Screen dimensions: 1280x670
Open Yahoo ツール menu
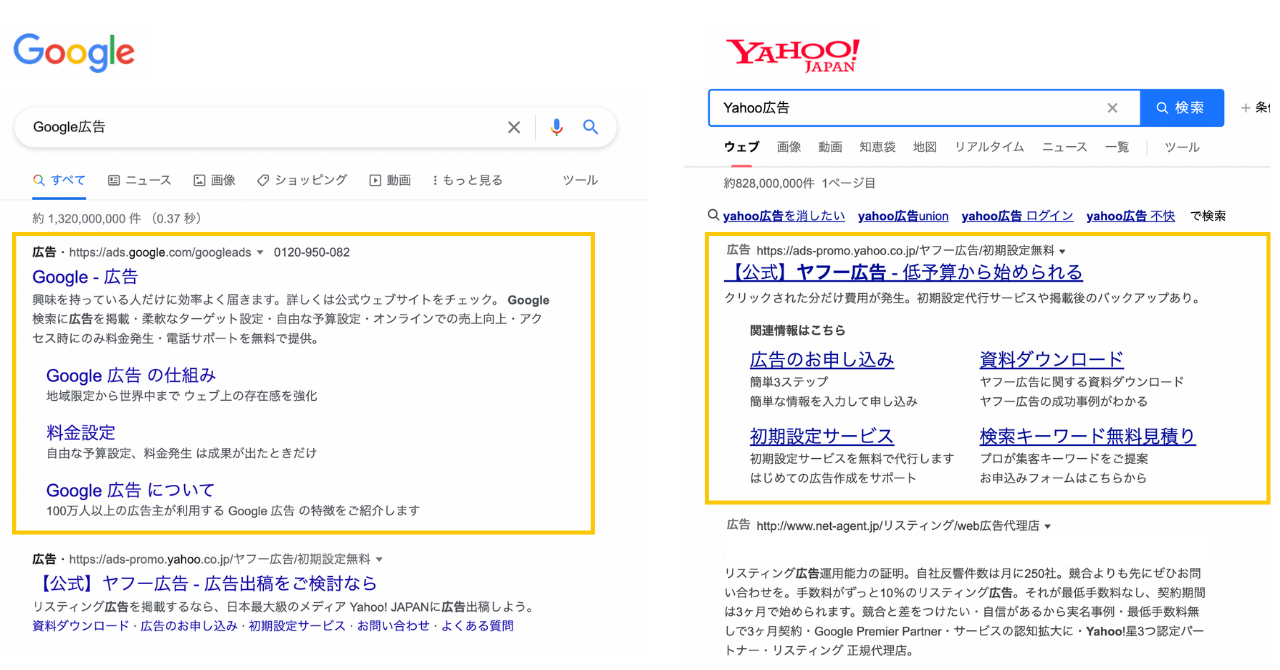click(x=1182, y=147)
